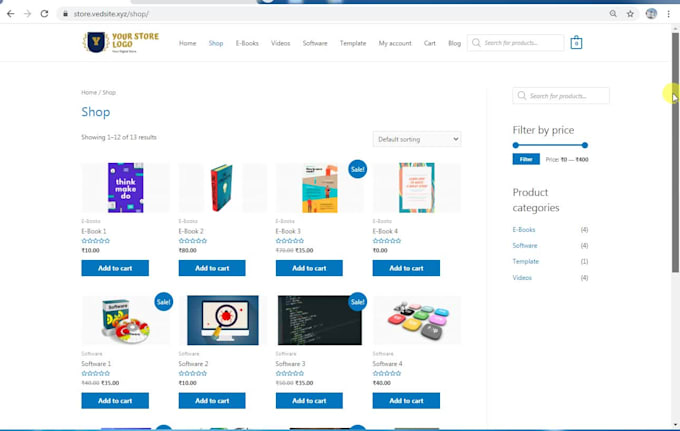
Task: Apply price range with Filter button
Action: click(526, 159)
